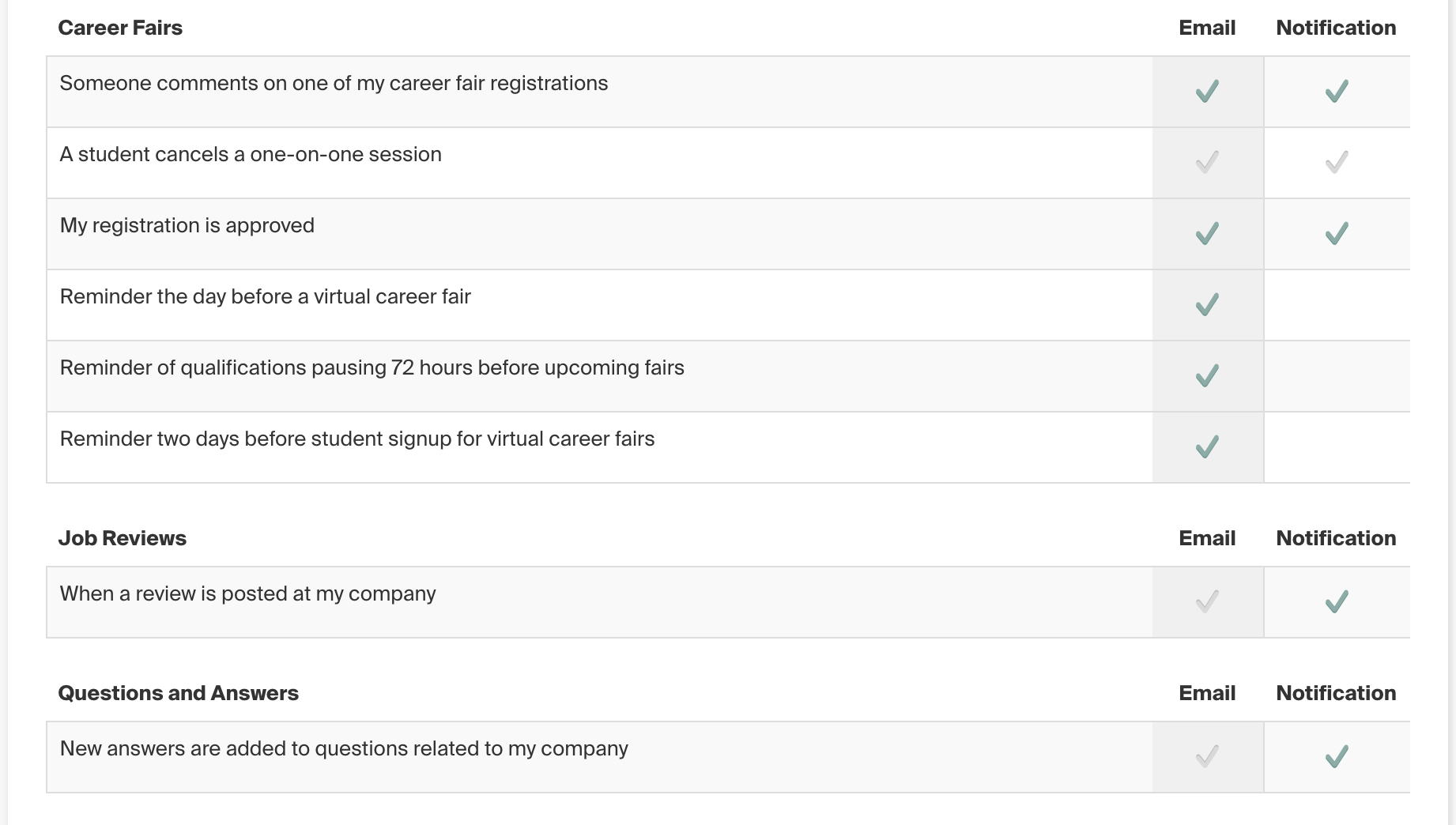Enable email for new answers to company questions
Screen dimensions: 1456x825
point(1207,757)
